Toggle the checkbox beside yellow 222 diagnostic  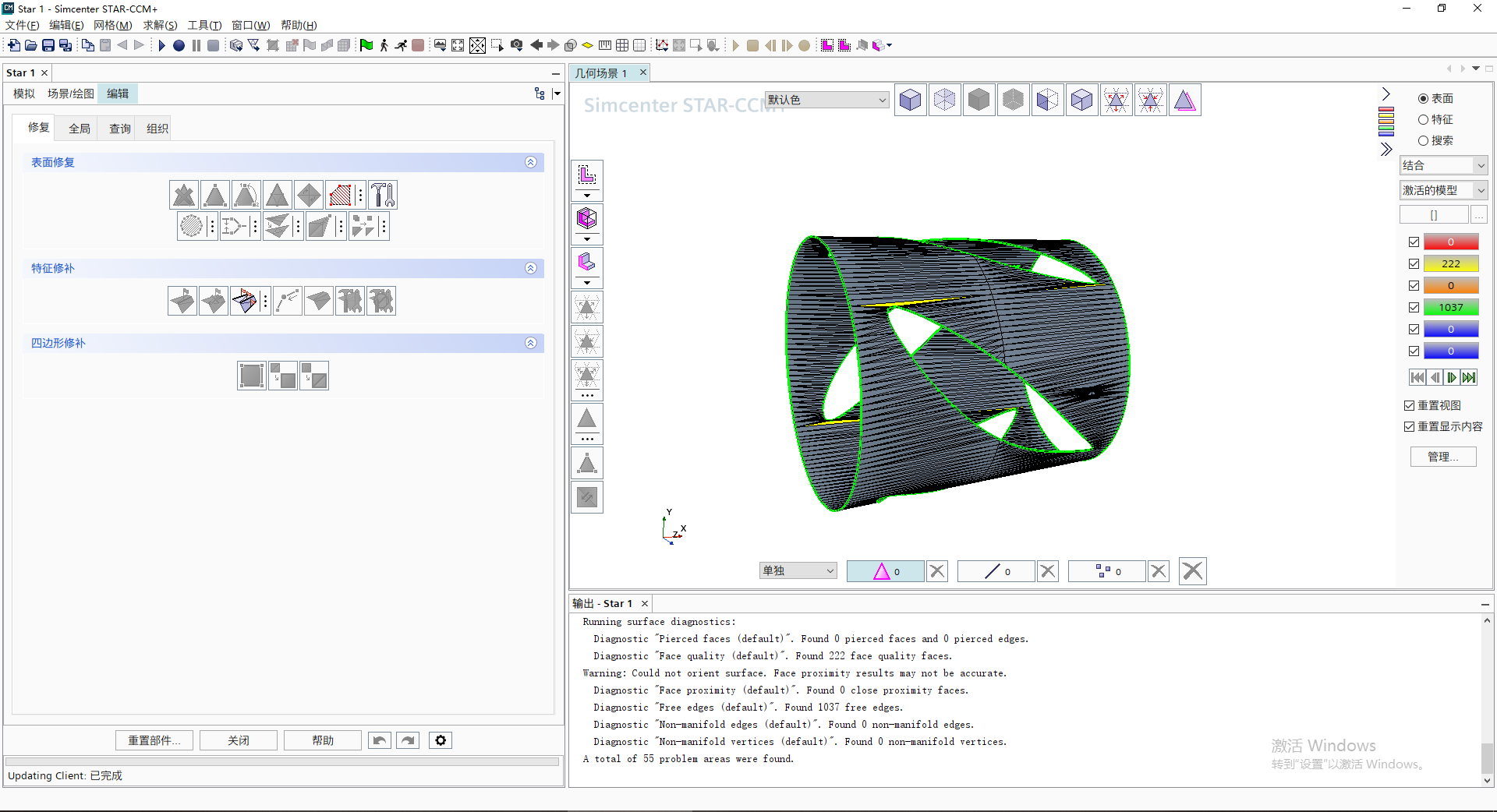[x=1414, y=264]
